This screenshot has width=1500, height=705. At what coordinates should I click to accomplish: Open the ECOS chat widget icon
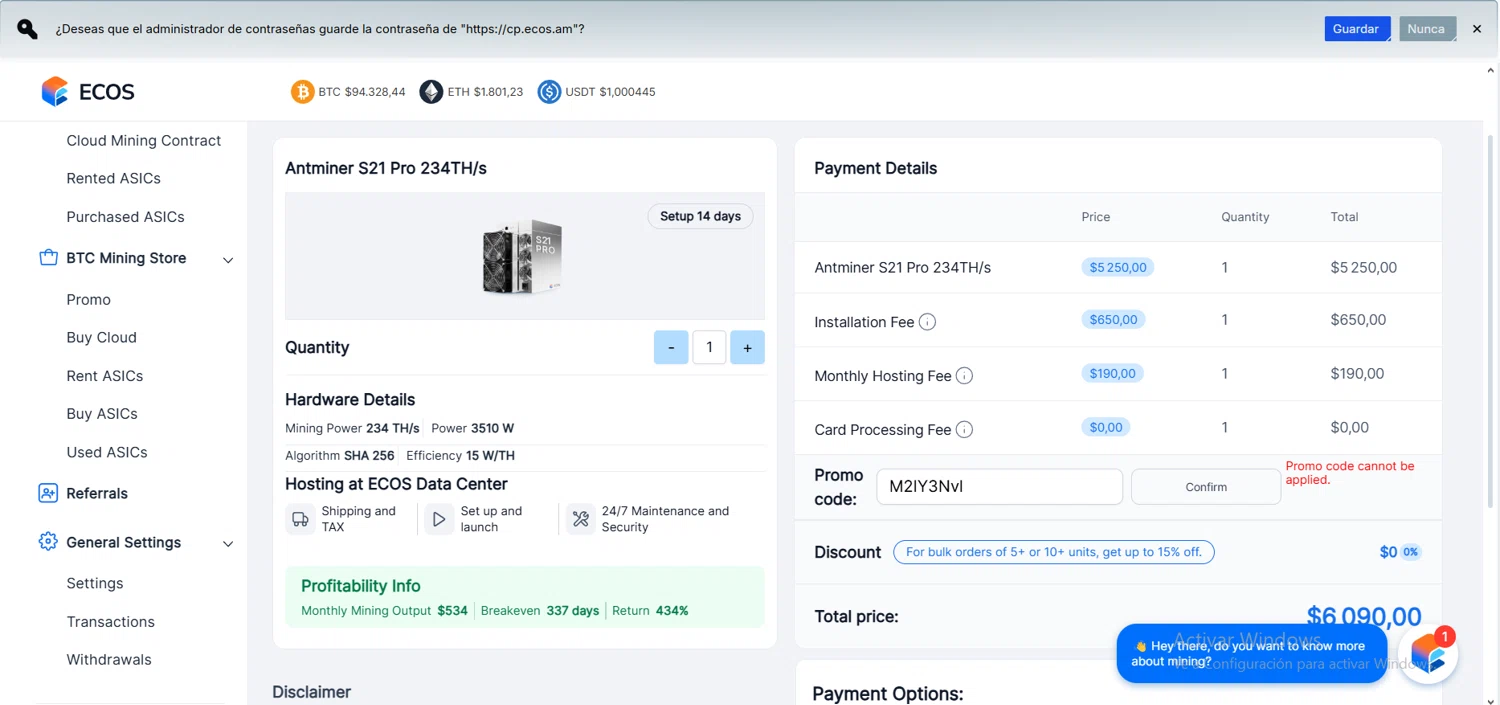[x=1428, y=655]
